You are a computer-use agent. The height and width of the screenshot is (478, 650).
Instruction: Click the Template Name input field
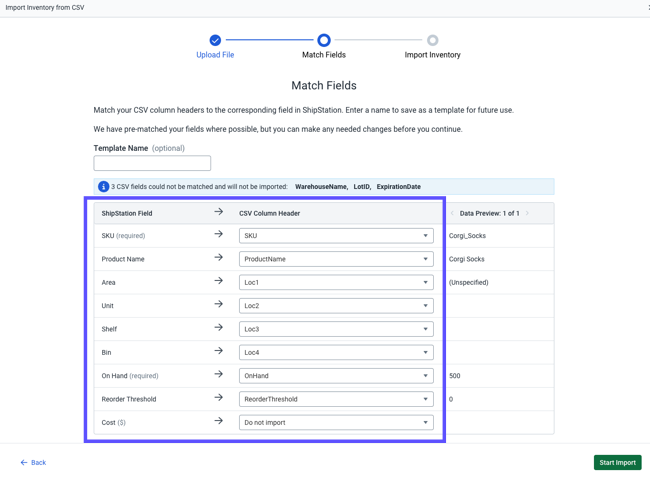coord(152,163)
